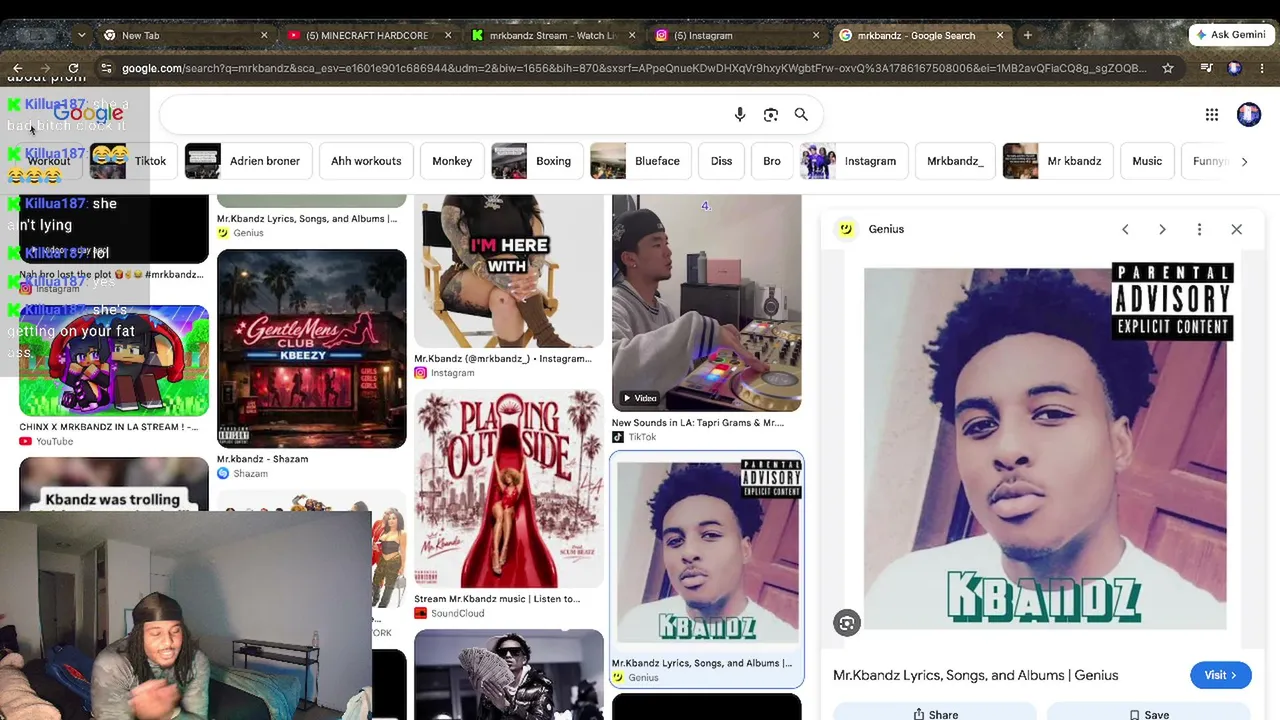Open the I'M HERE WITH Instagram thumbnail
The height and width of the screenshot is (720, 1280).
pyautogui.click(x=509, y=271)
